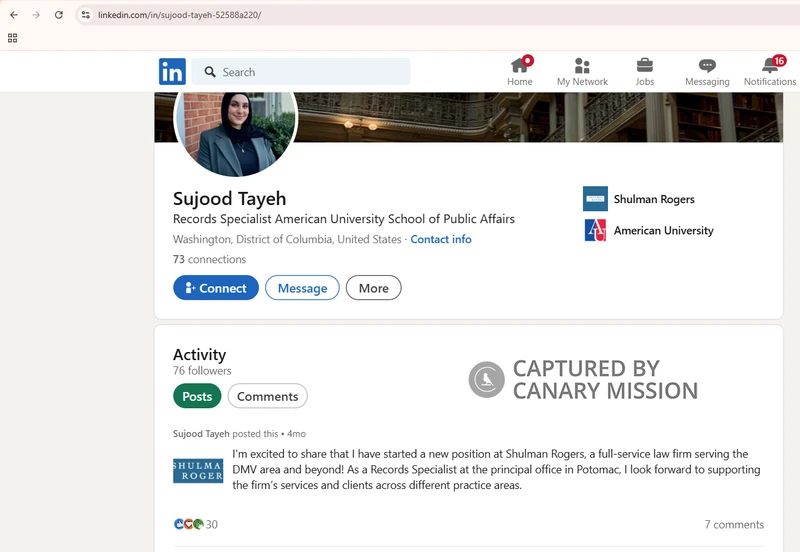Click the apps grid icon in bookmarks bar

(x=13, y=38)
